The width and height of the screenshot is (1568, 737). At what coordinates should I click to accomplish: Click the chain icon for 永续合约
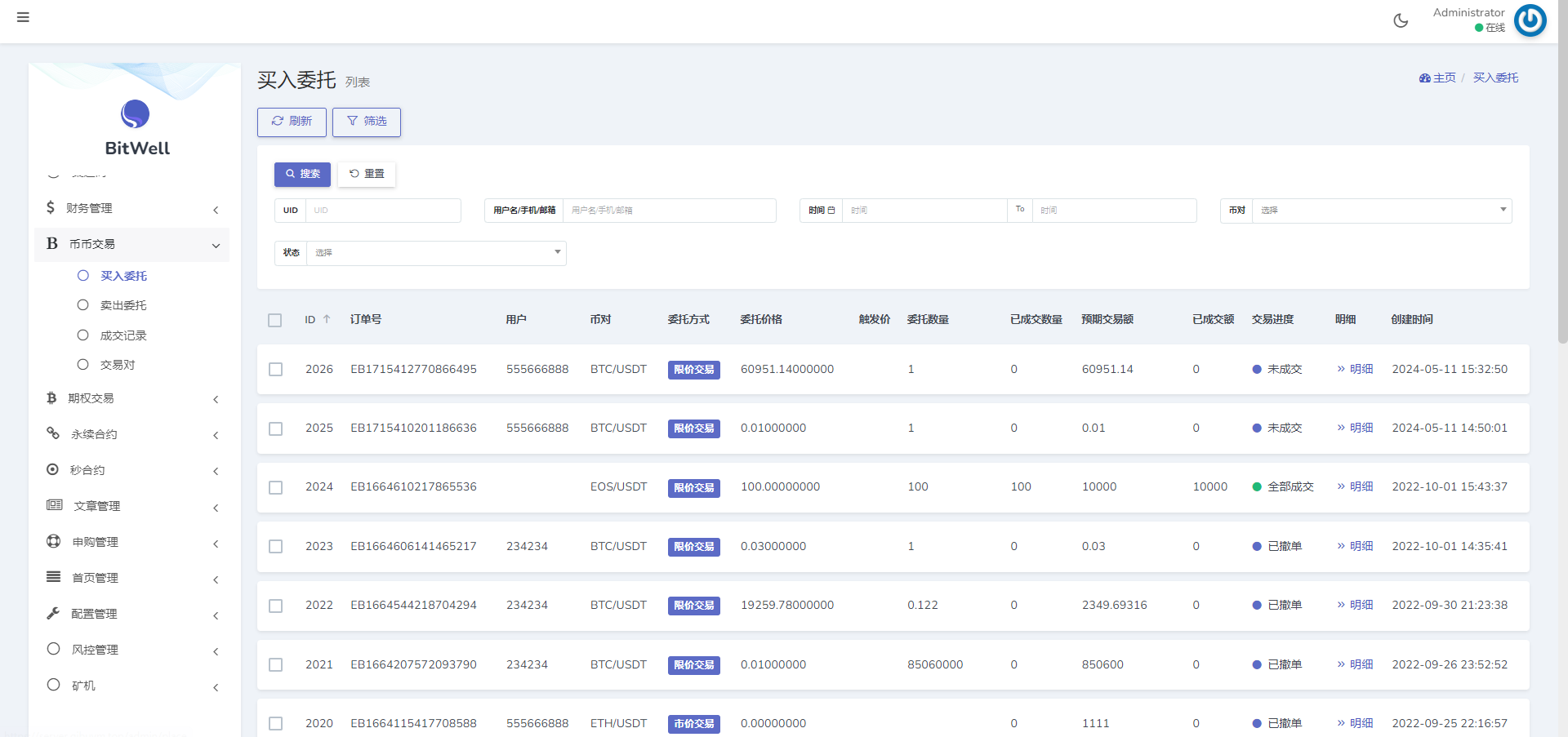pos(53,433)
